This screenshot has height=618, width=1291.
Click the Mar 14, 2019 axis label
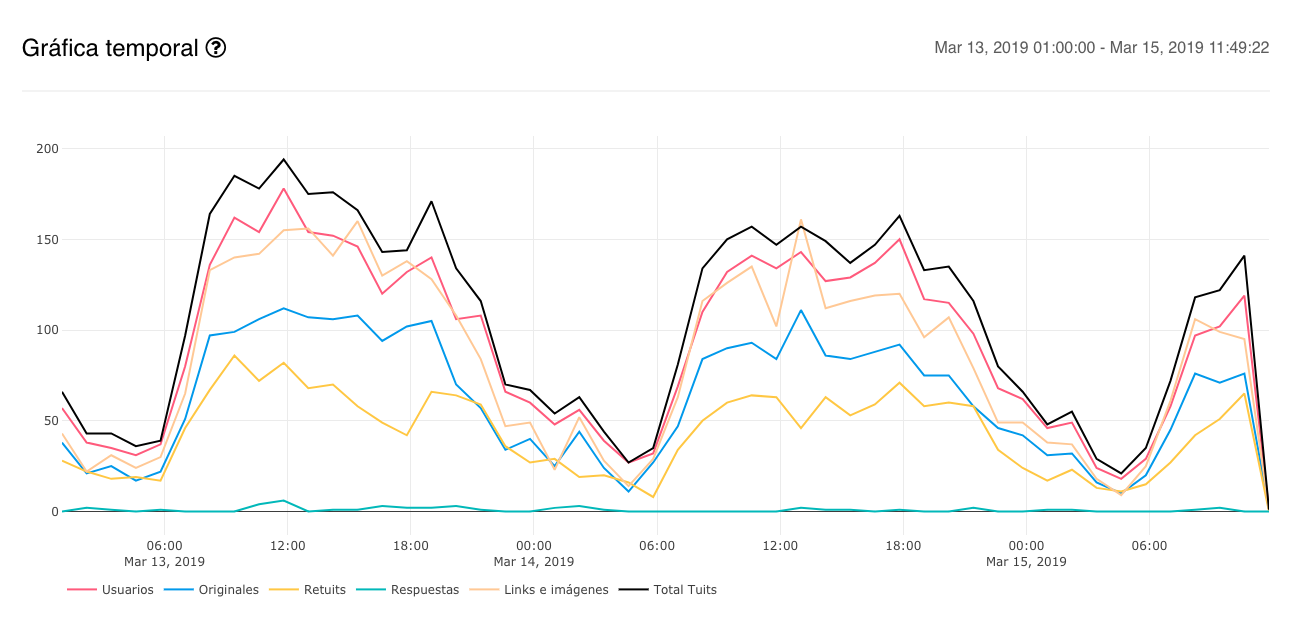pos(534,561)
